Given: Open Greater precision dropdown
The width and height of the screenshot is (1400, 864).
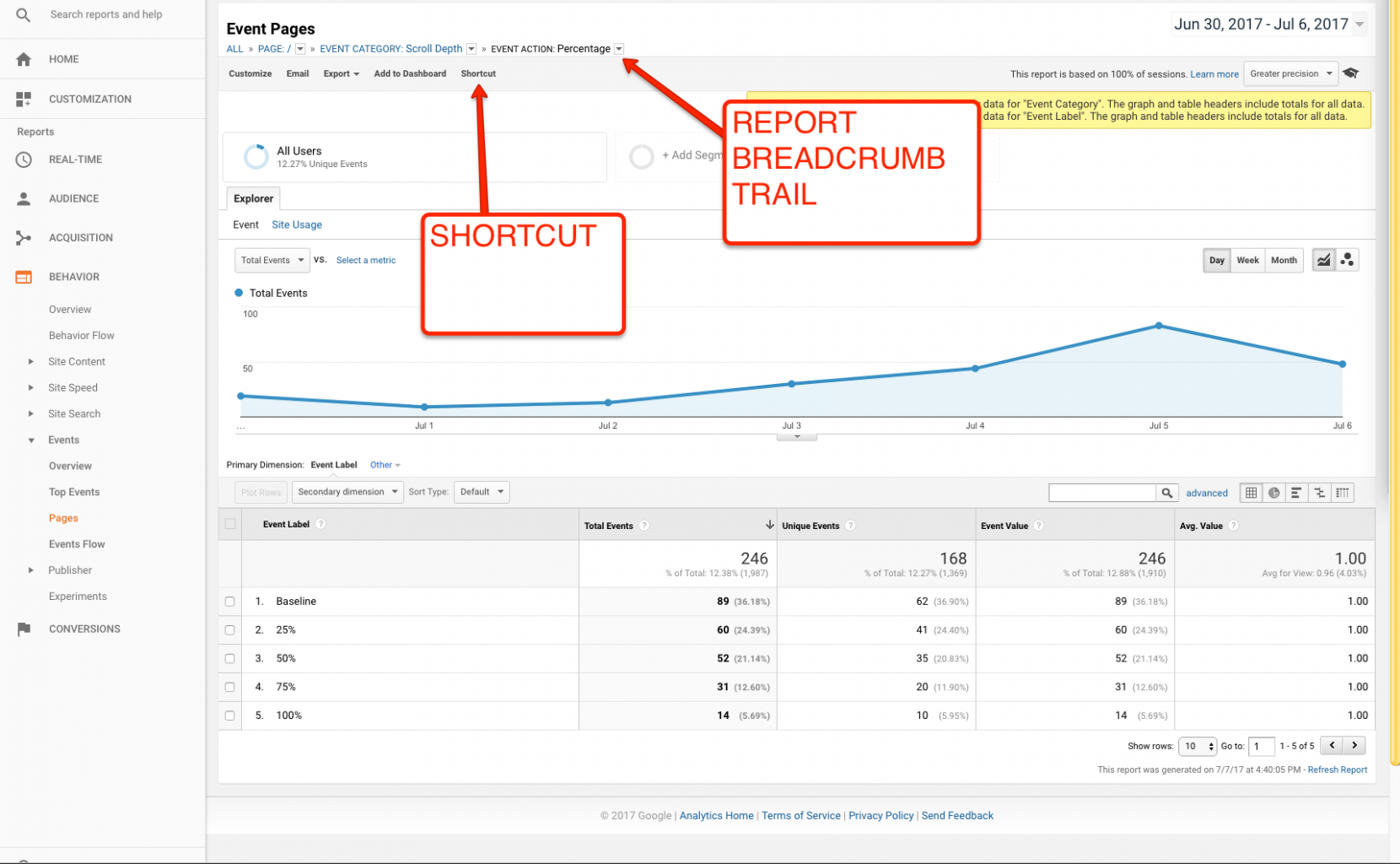Looking at the screenshot, I should [x=1290, y=73].
